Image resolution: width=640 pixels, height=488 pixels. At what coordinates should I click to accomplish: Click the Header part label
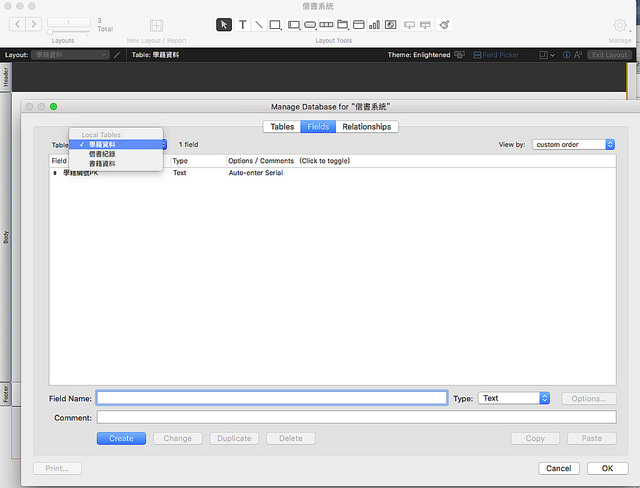pyautogui.click(x=6, y=78)
